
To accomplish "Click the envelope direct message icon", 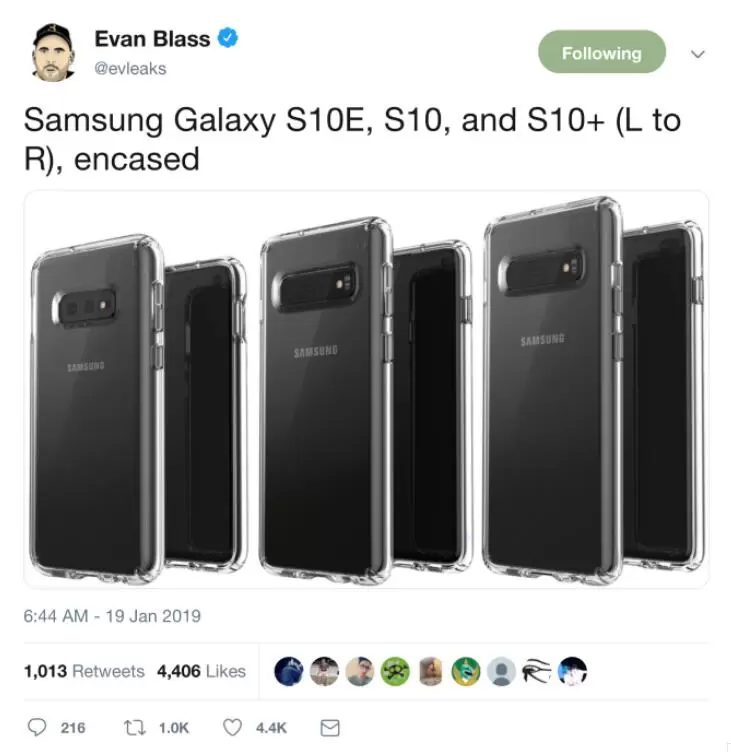I will pos(330,728).
